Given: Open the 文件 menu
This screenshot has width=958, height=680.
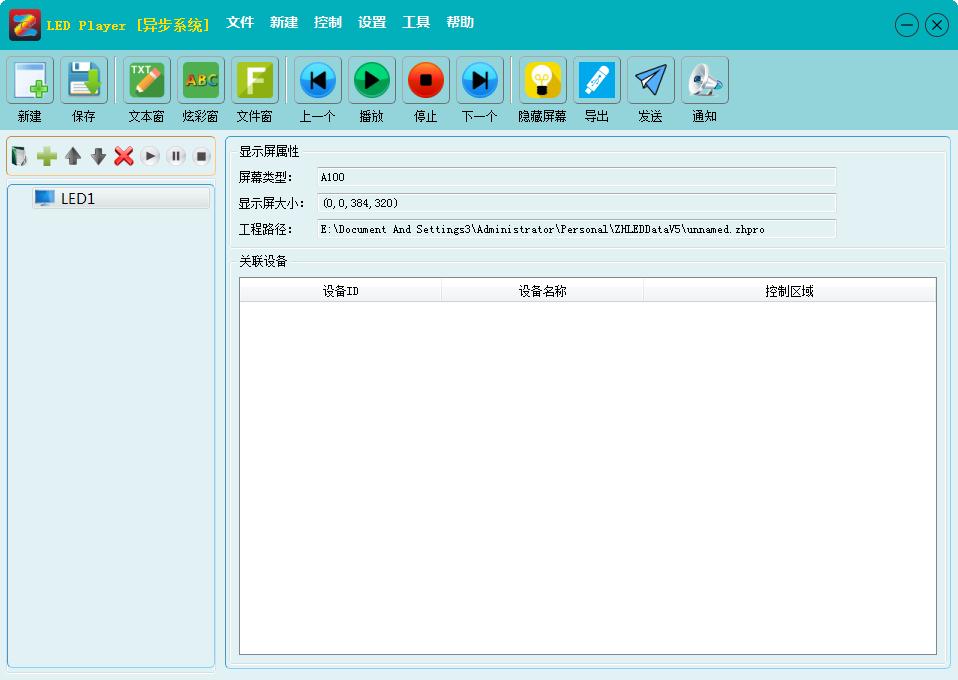Looking at the screenshot, I should pos(240,23).
